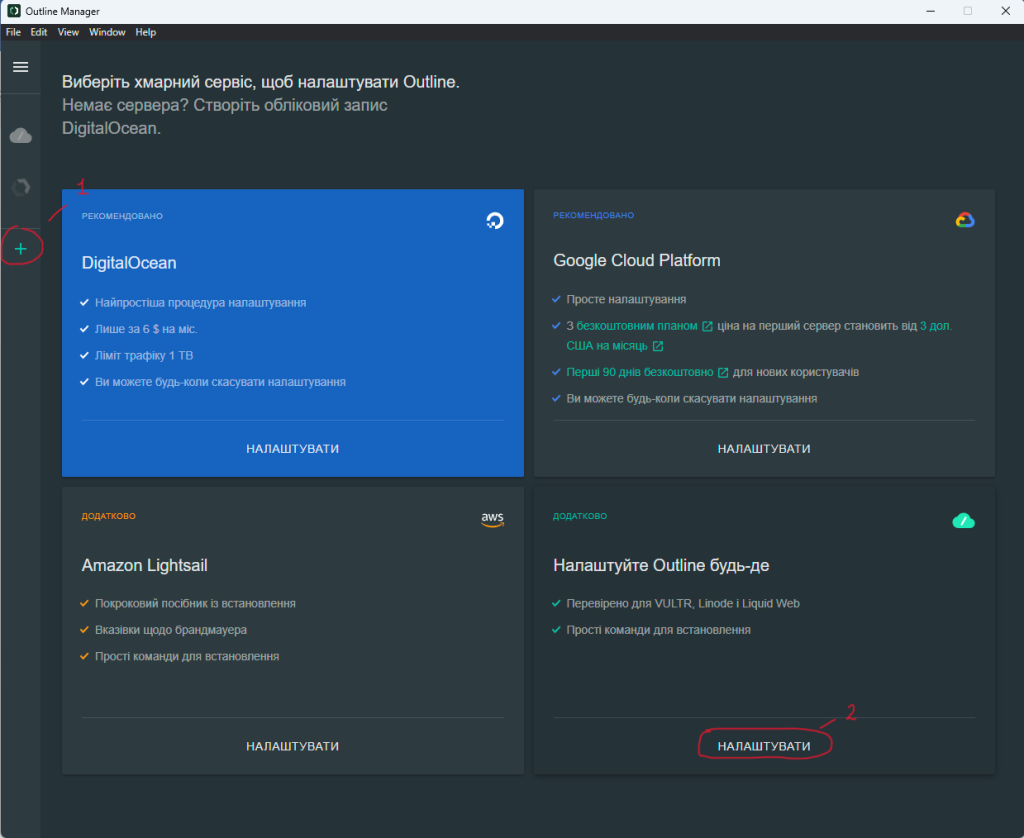Click the DigitalOcean logo on the blue card
The image size is (1024, 838).
(x=493, y=221)
